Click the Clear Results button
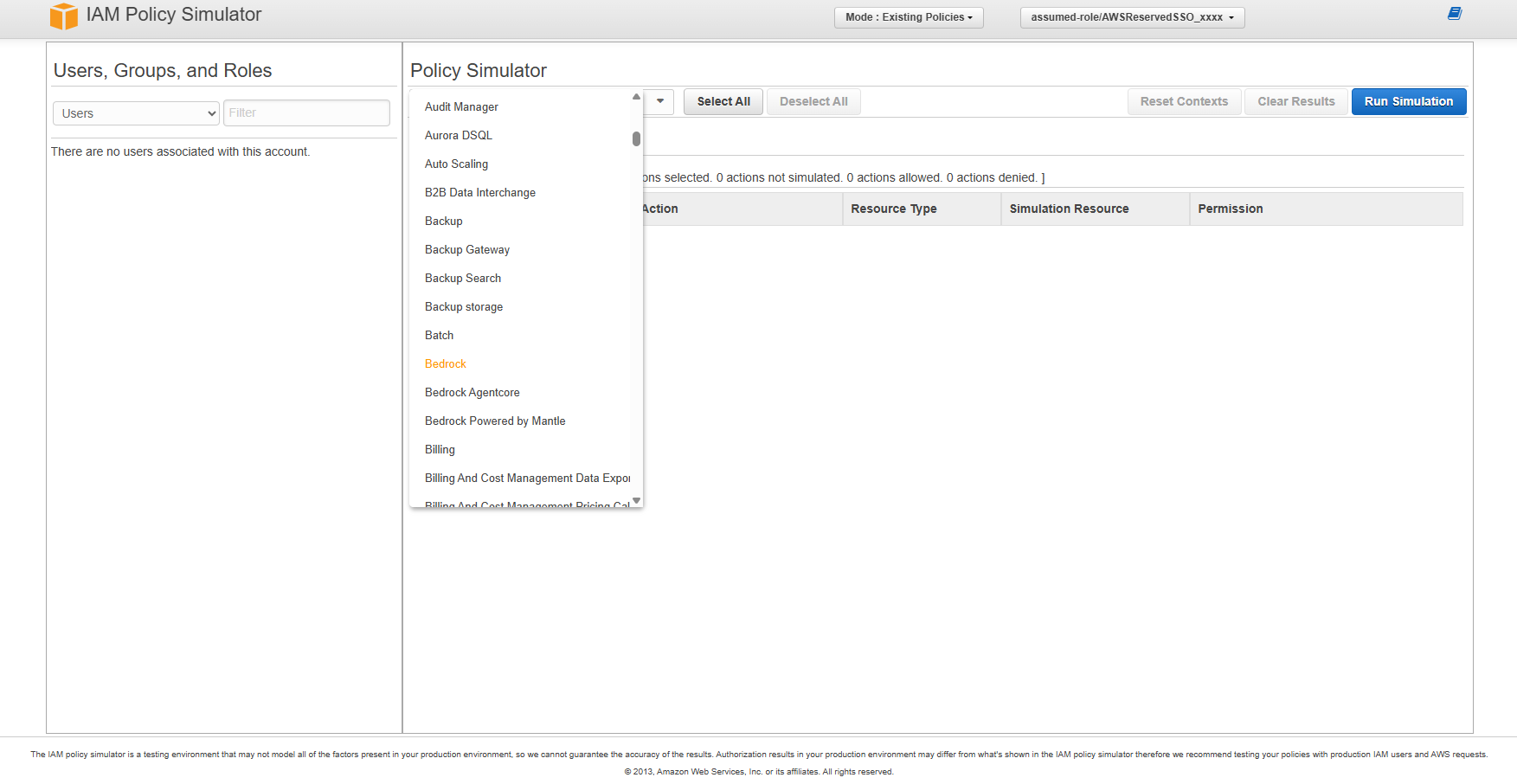The image size is (1517, 784). pyautogui.click(x=1295, y=101)
